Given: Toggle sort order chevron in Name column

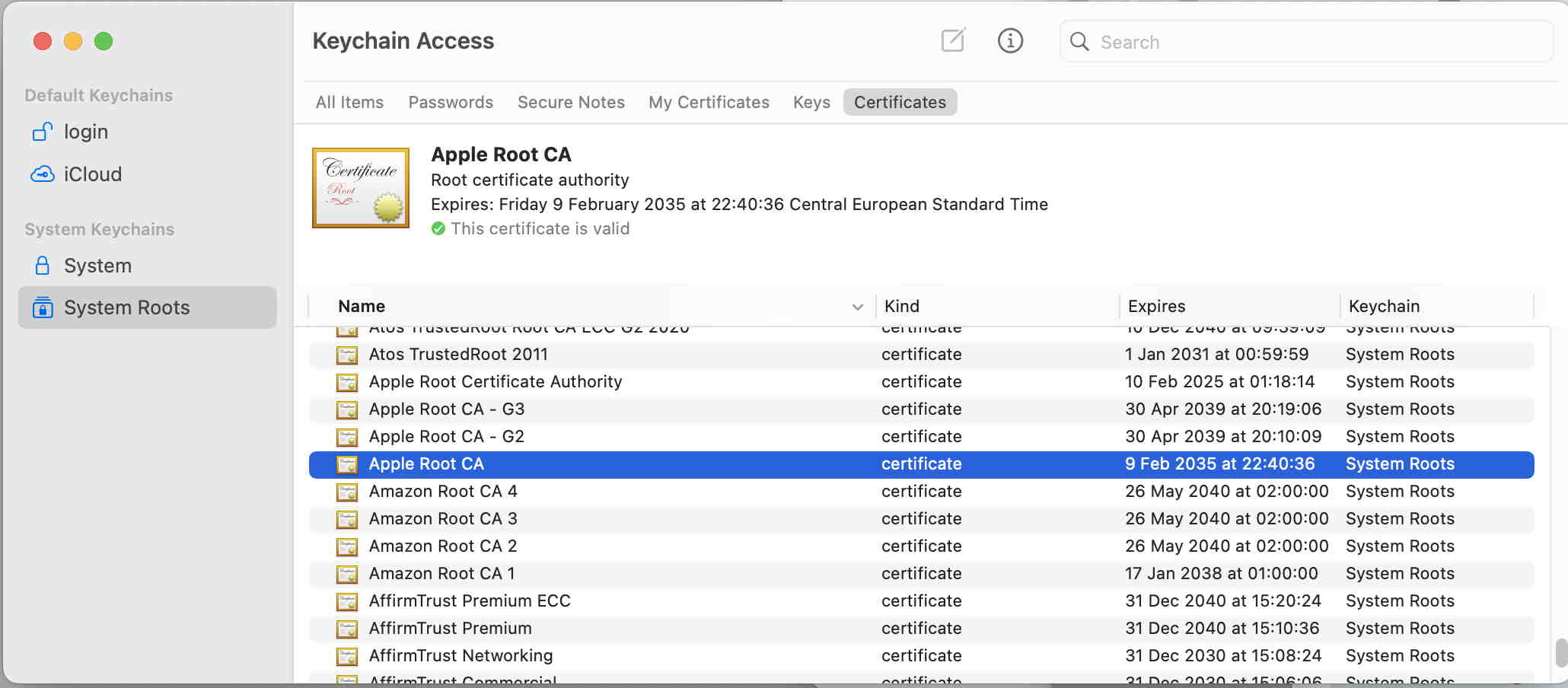Looking at the screenshot, I should tap(858, 307).
